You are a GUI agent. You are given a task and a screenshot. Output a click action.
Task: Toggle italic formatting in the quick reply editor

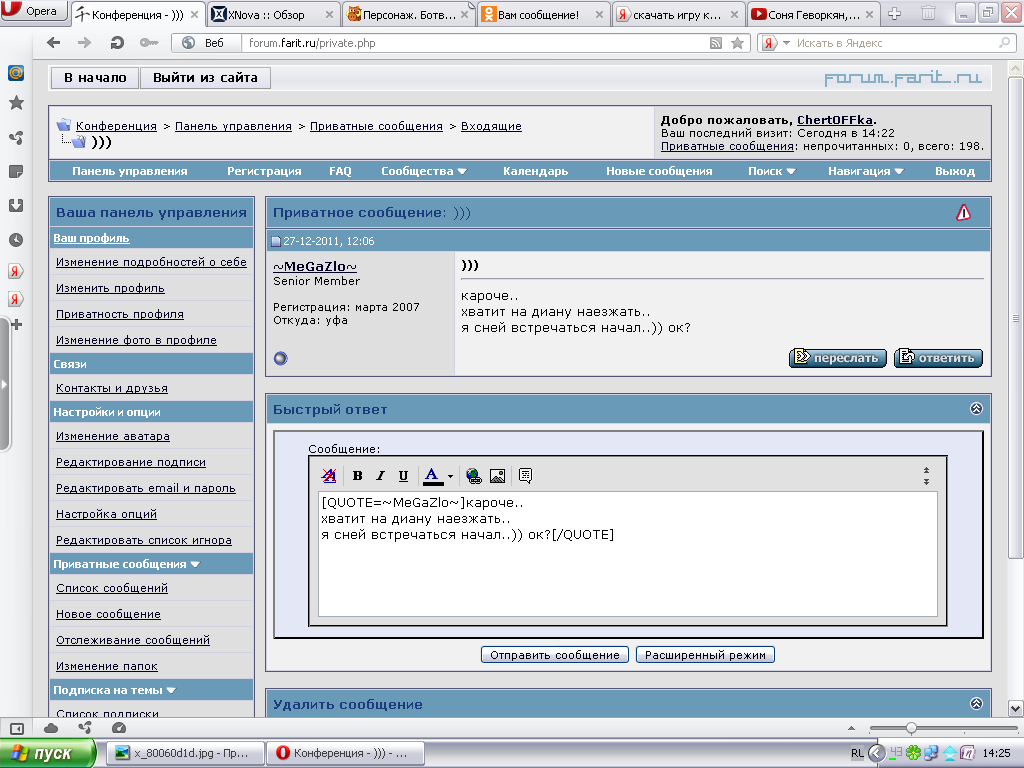(x=380, y=475)
